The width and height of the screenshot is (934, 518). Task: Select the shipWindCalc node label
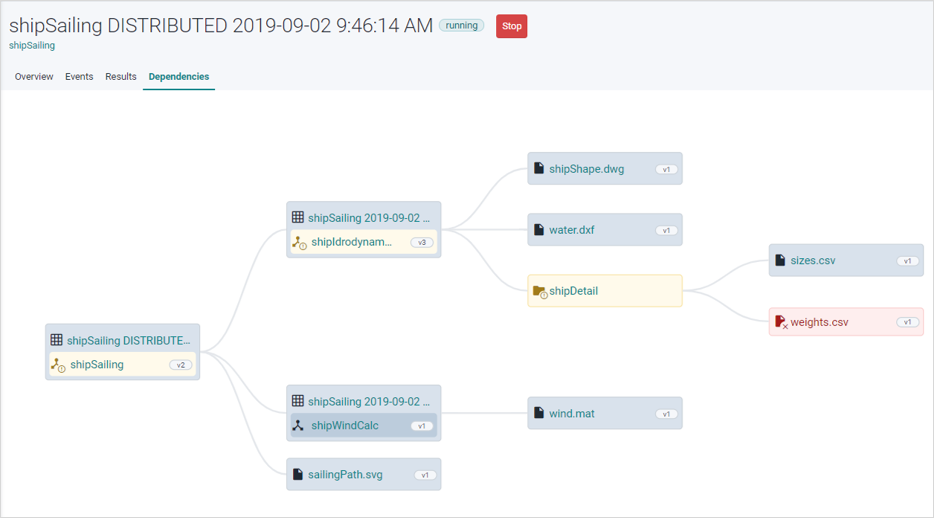click(345, 425)
